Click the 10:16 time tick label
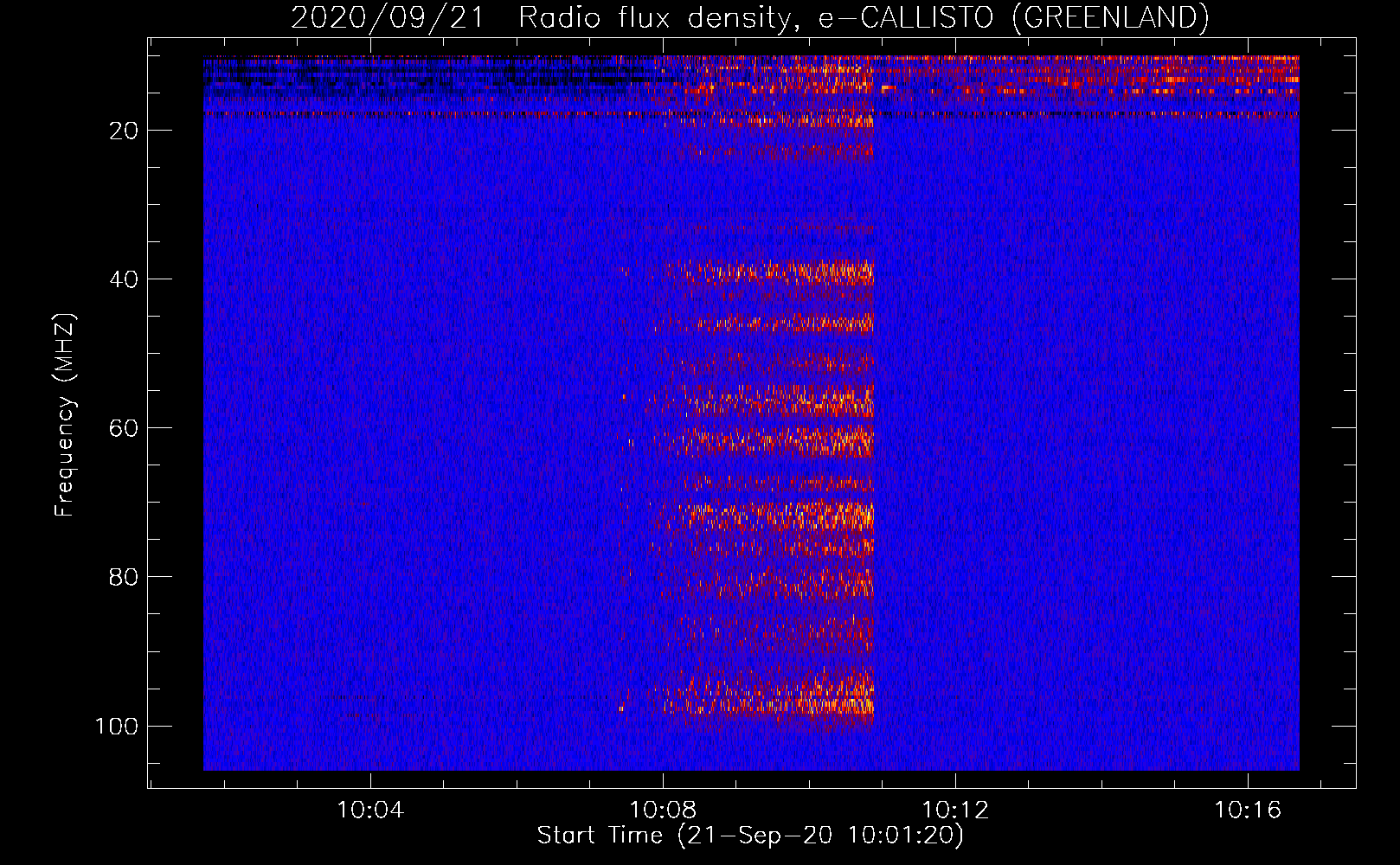The image size is (1400, 865). tap(1248, 811)
